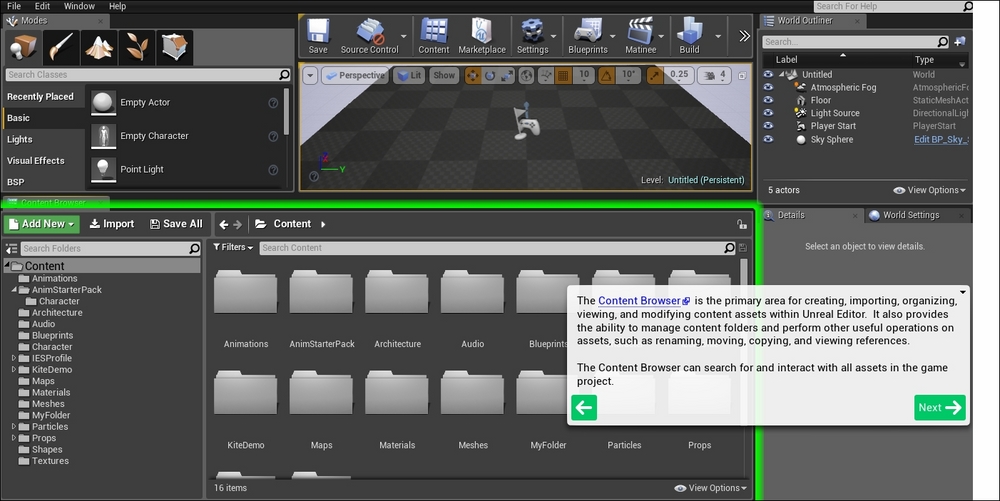Toggle visibility of Light Source

click(x=768, y=113)
